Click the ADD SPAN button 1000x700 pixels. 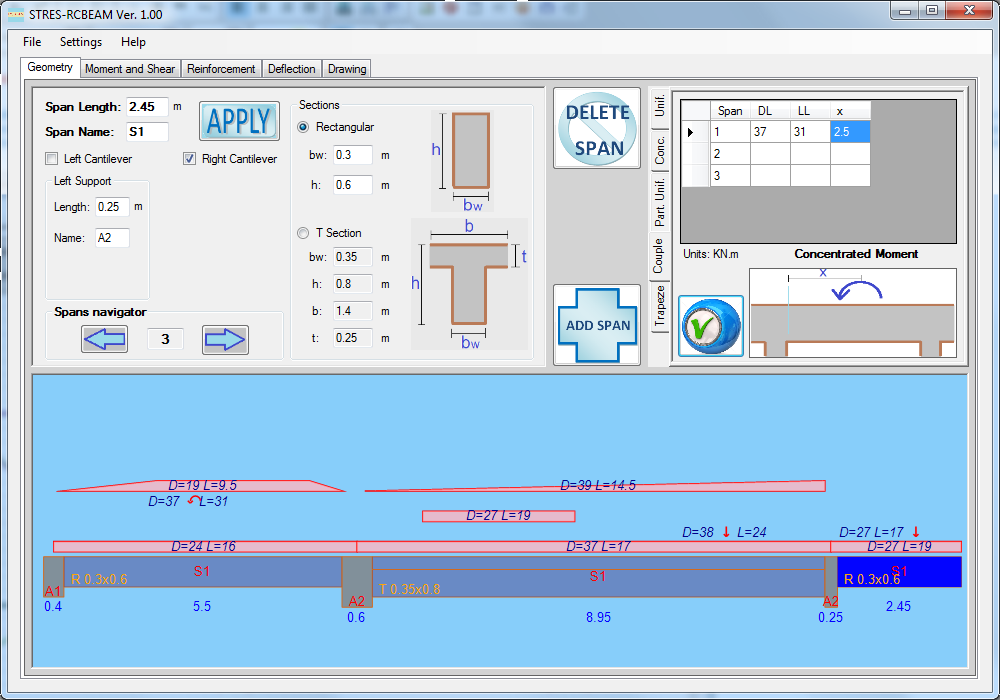pyautogui.click(x=597, y=325)
